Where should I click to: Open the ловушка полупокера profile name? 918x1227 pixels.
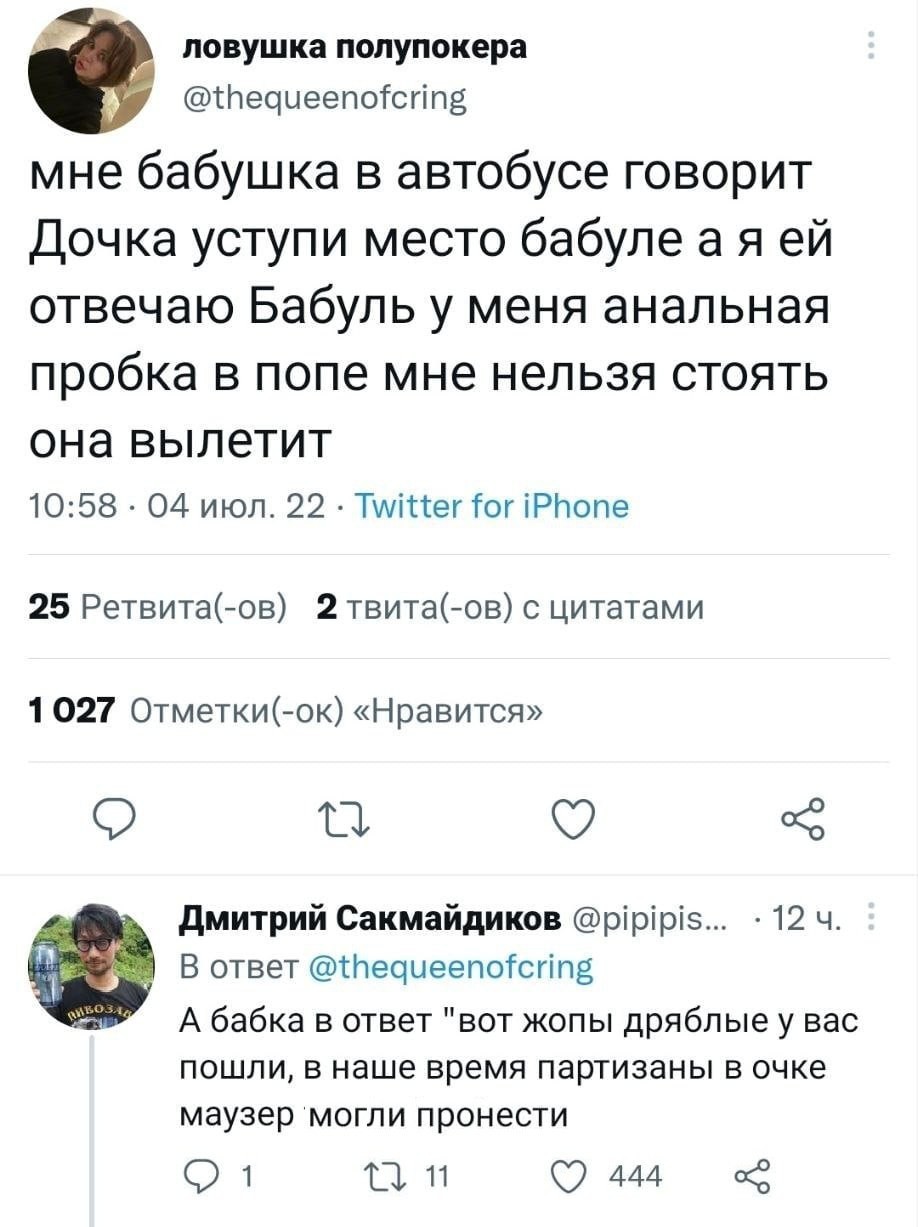click(353, 49)
